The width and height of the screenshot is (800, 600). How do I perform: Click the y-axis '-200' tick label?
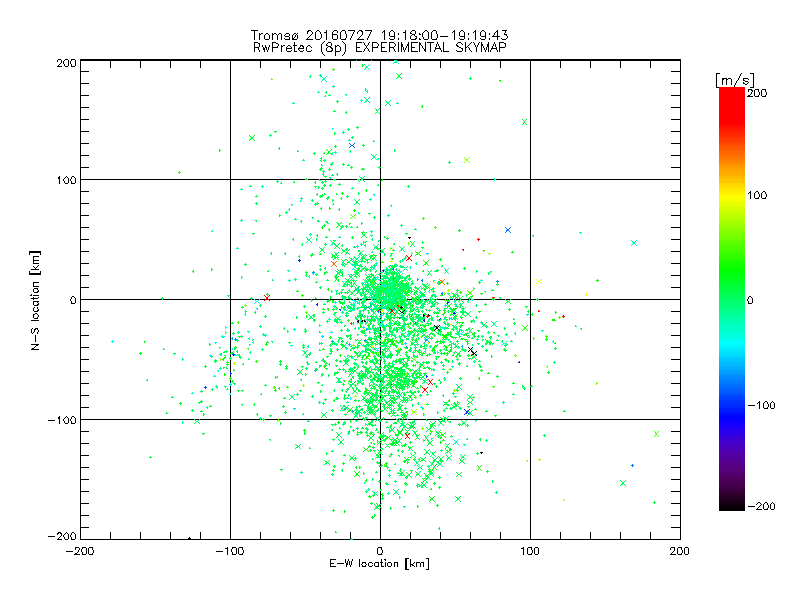tap(62, 536)
